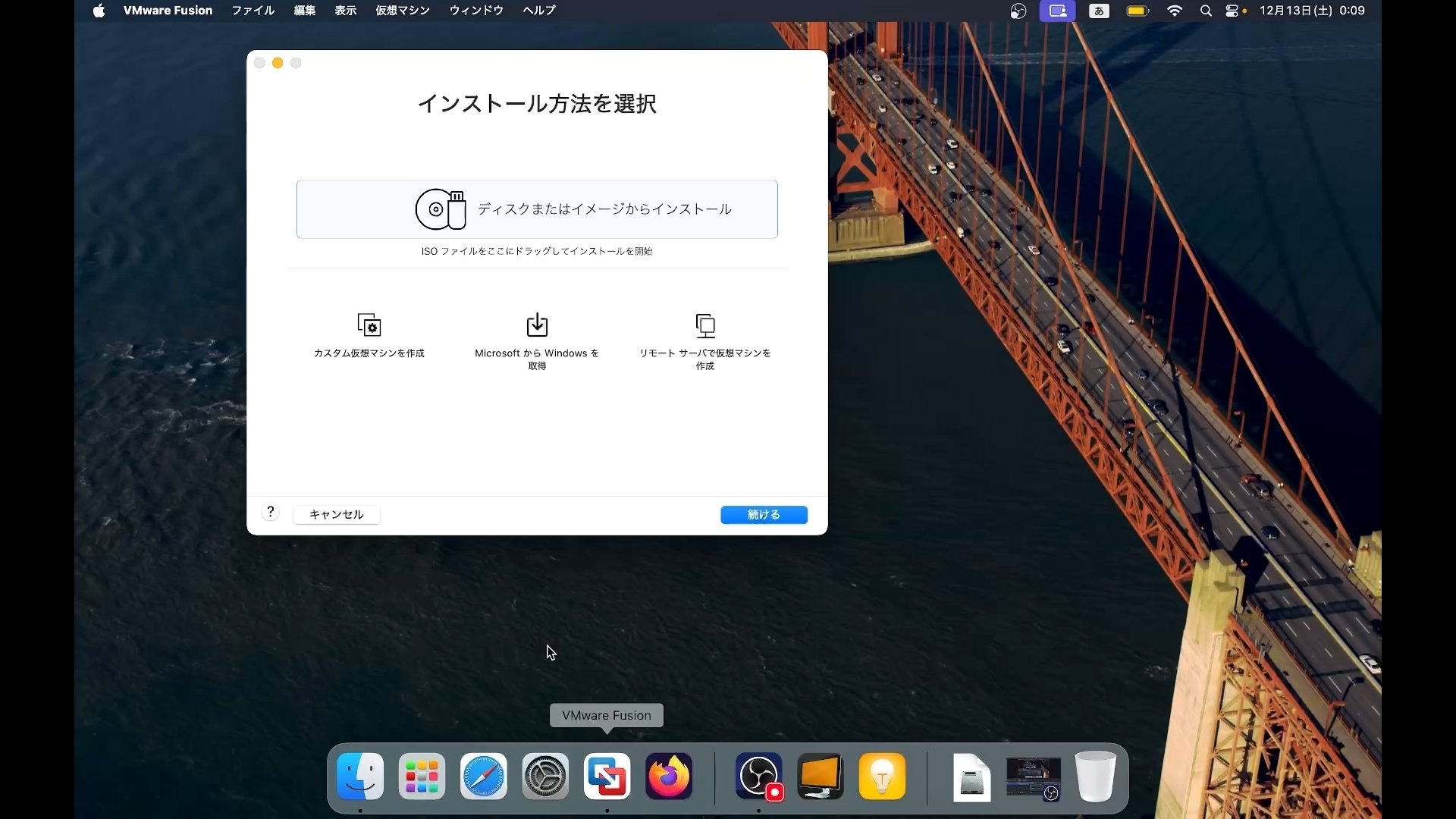Open Safari from the Dock
Viewport: 1456px width, 819px height.
[x=483, y=777]
